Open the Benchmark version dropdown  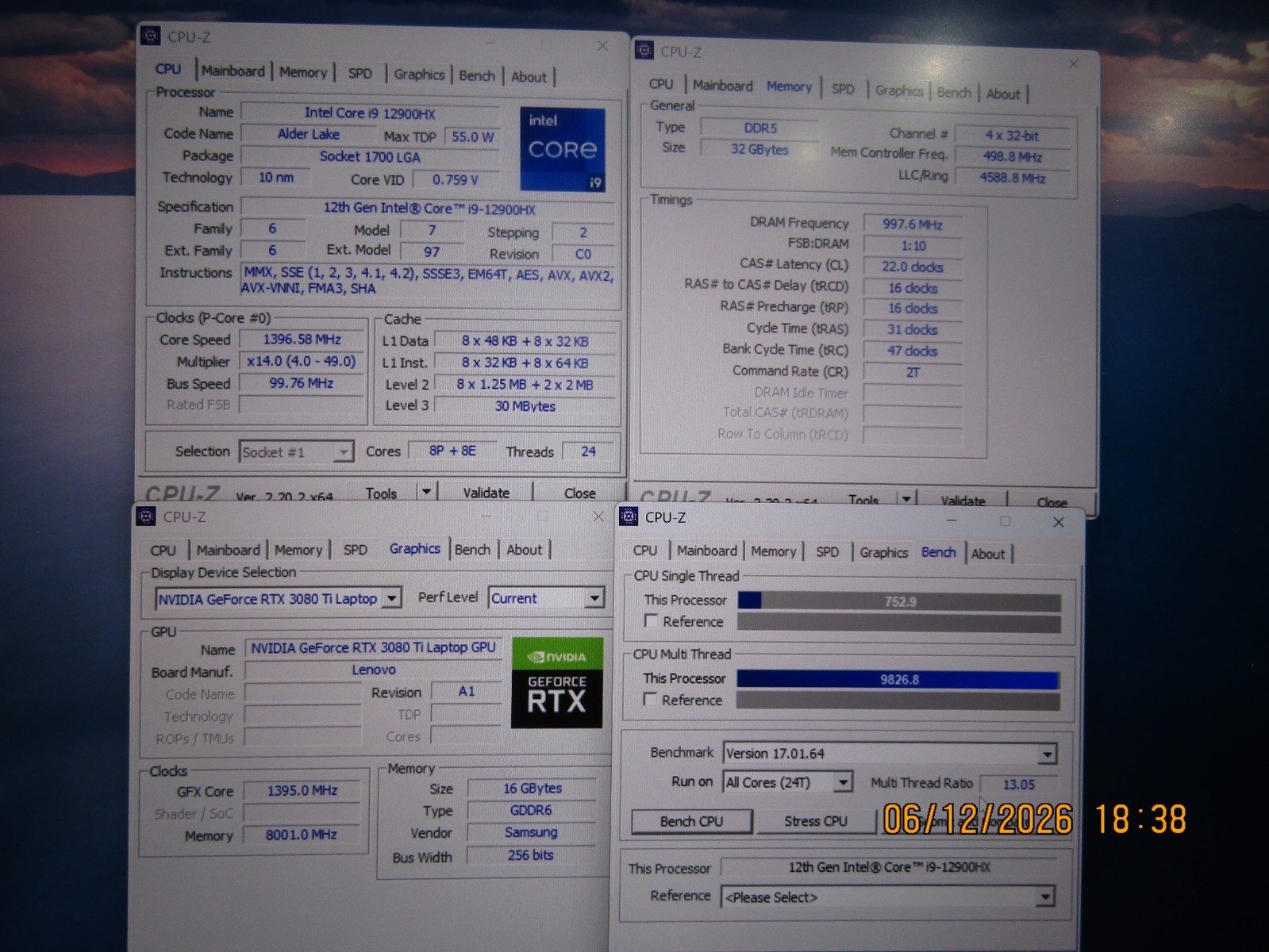click(889, 753)
